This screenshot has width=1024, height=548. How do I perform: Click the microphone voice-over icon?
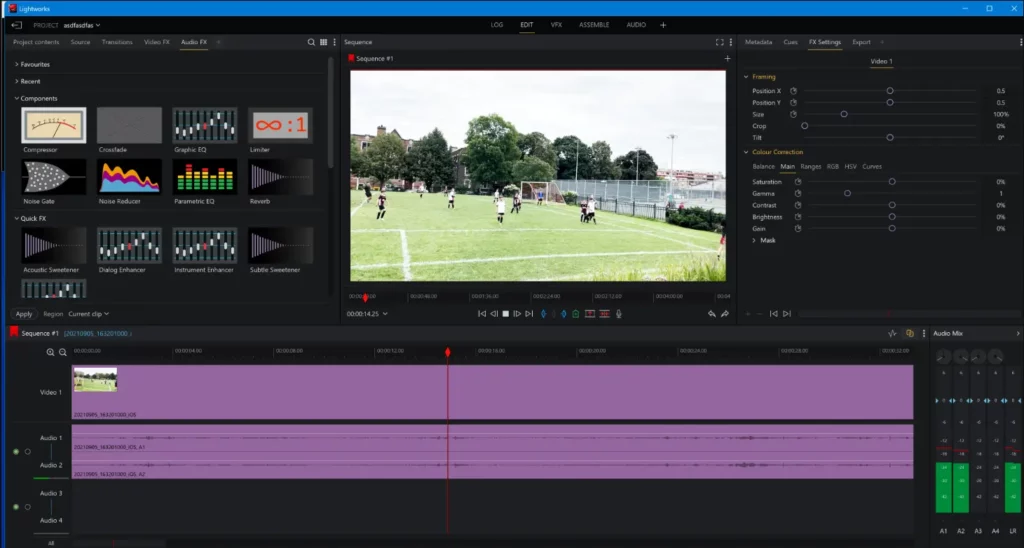point(619,314)
